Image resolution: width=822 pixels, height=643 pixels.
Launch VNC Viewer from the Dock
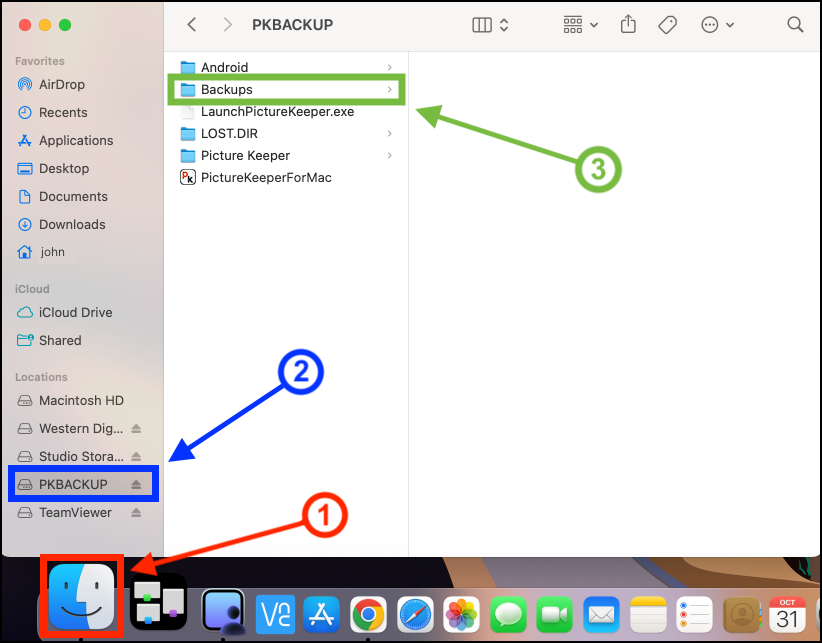click(x=275, y=614)
